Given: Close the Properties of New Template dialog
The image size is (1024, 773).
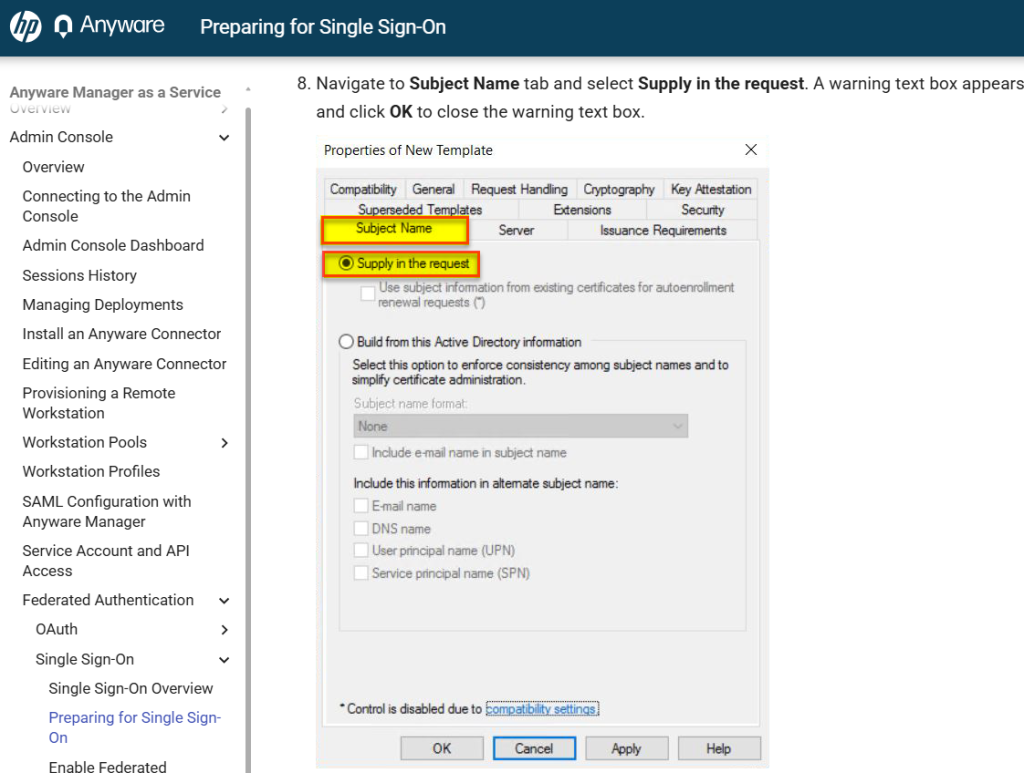Looking at the screenshot, I should (x=751, y=150).
